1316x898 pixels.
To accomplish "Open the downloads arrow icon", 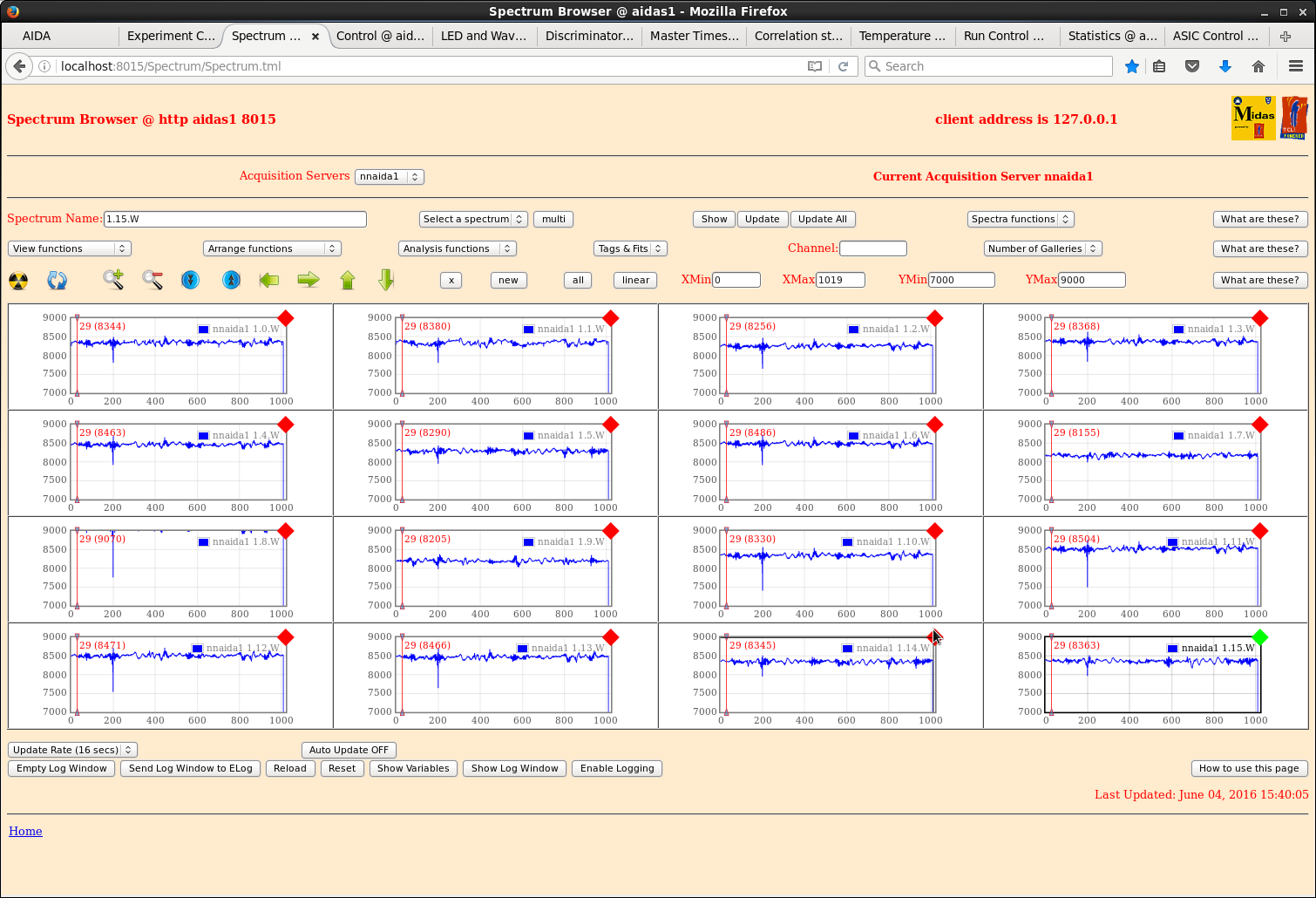I will (1225, 66).
